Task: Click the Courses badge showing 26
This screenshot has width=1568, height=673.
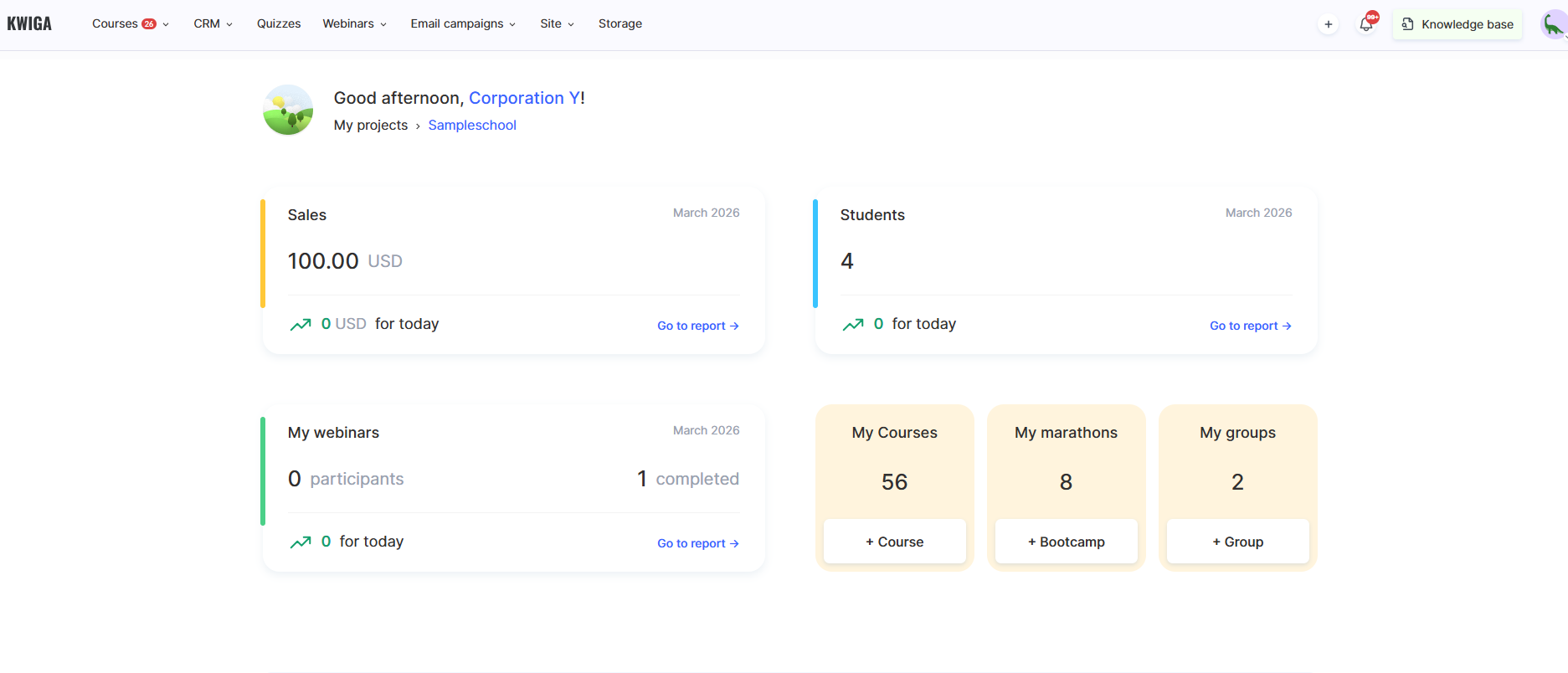Action: (149, 23)
